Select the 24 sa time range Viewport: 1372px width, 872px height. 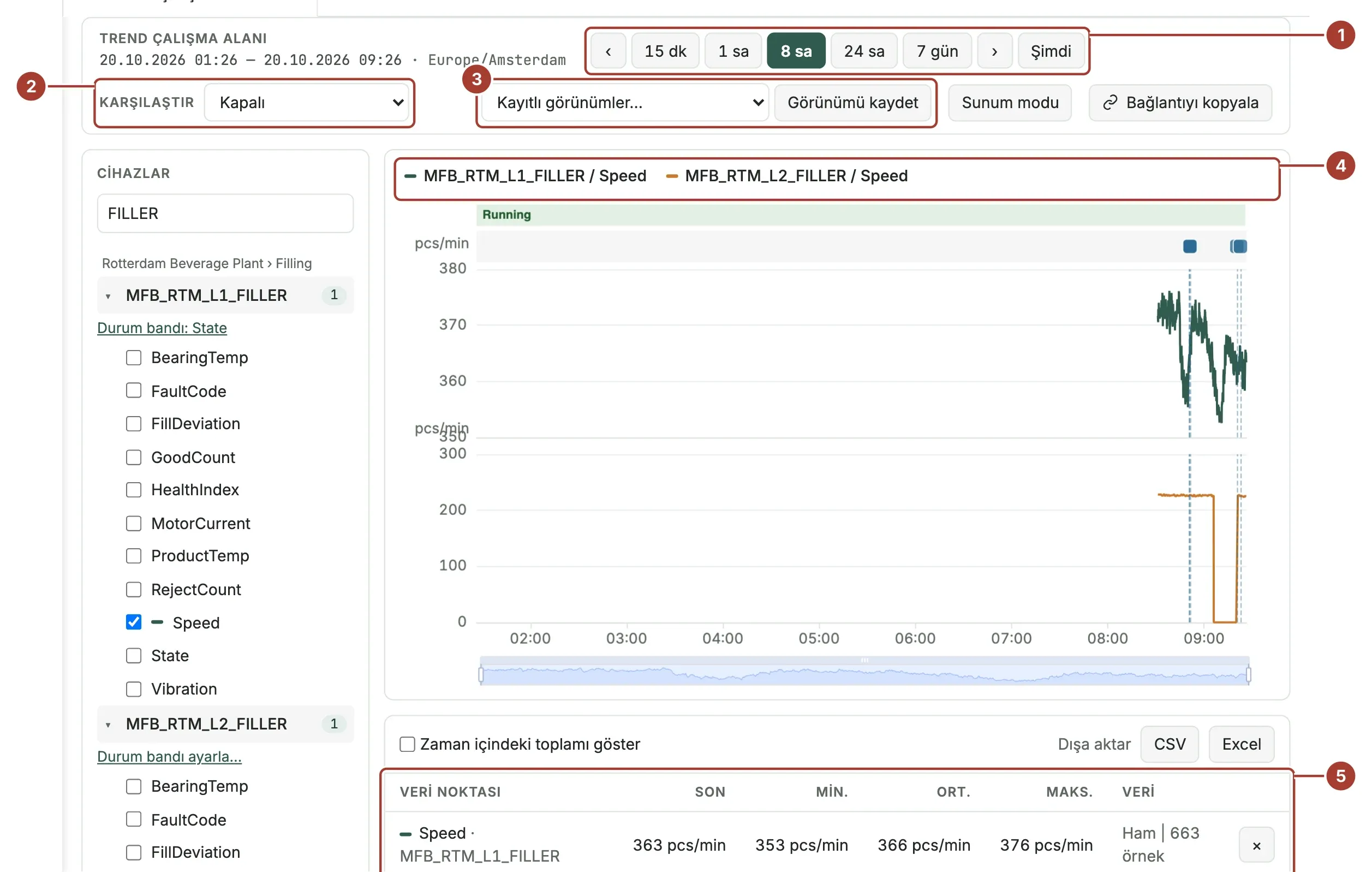click(x=864, y=51)
